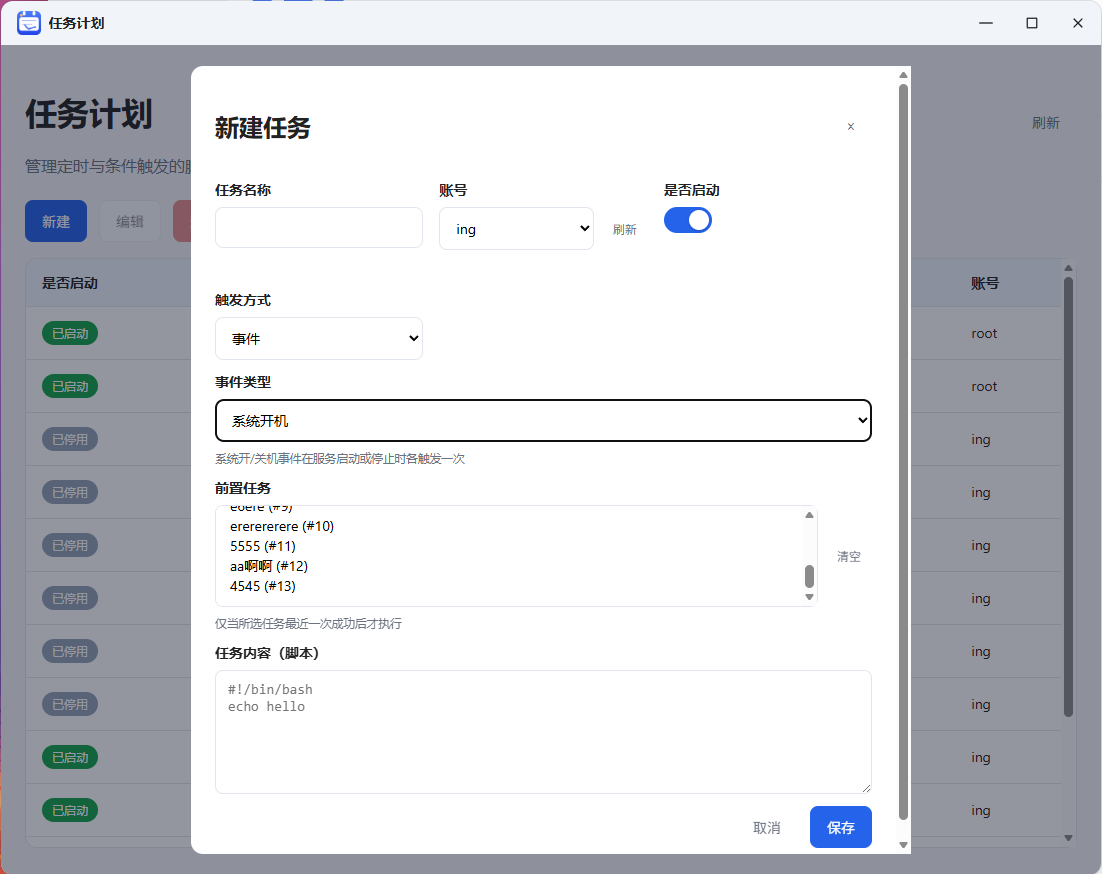Screen dimensions: 1102x874
Task: Click the 编辑 button behind the dialog
Action: tap(129, 220)
